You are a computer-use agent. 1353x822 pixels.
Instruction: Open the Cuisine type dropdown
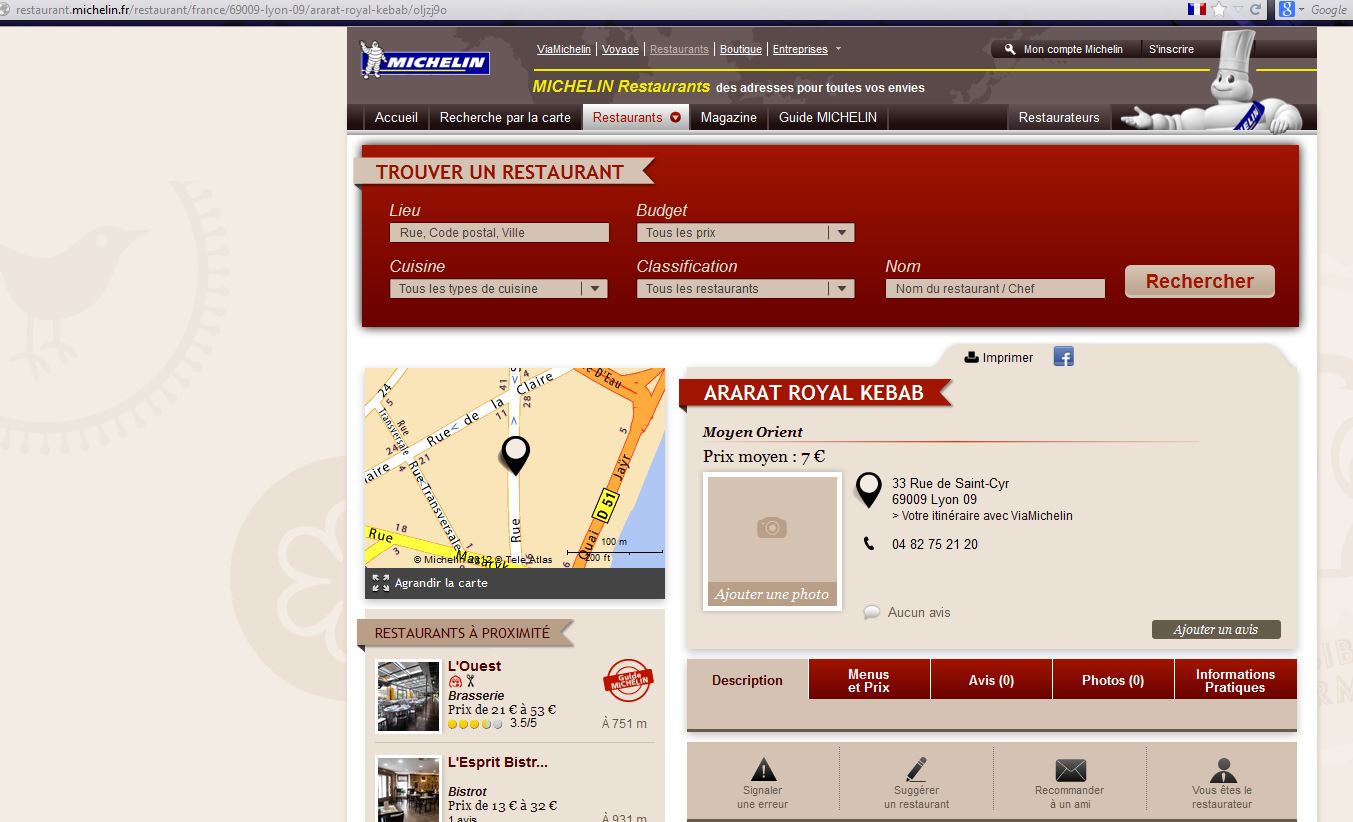498,289
